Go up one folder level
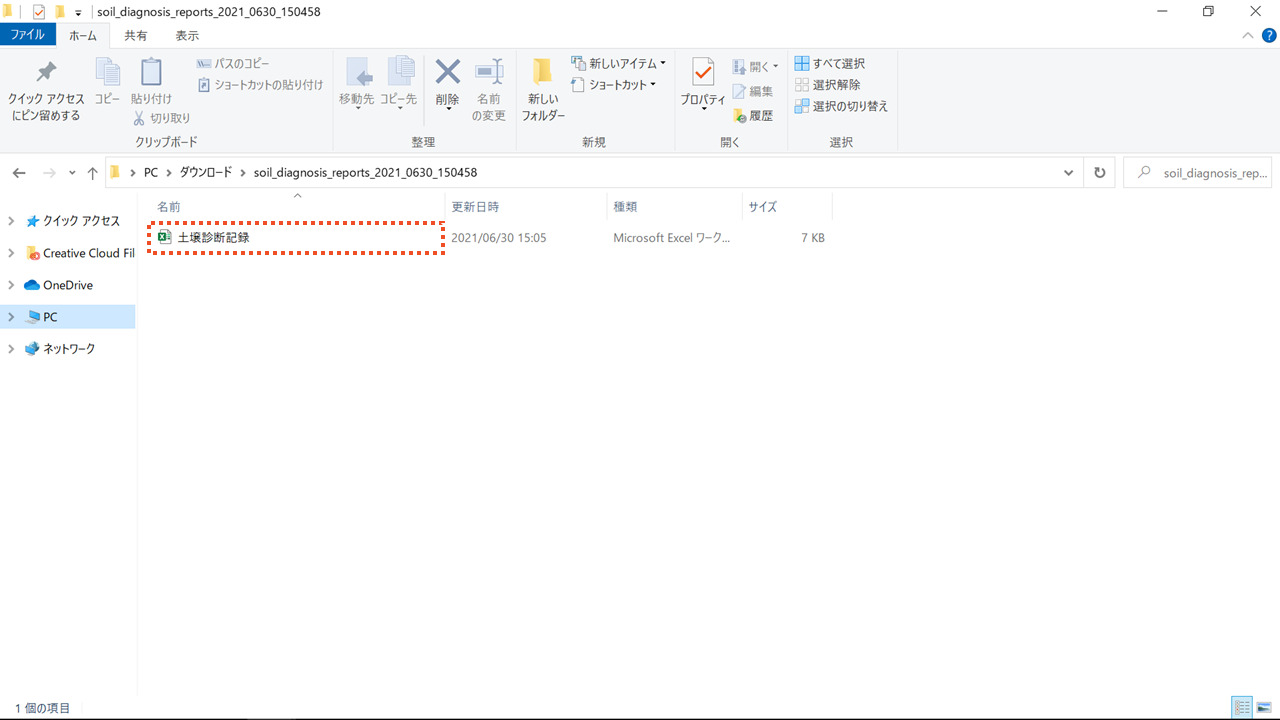Screen dimensions: 1280x720 tap(93, 173)
